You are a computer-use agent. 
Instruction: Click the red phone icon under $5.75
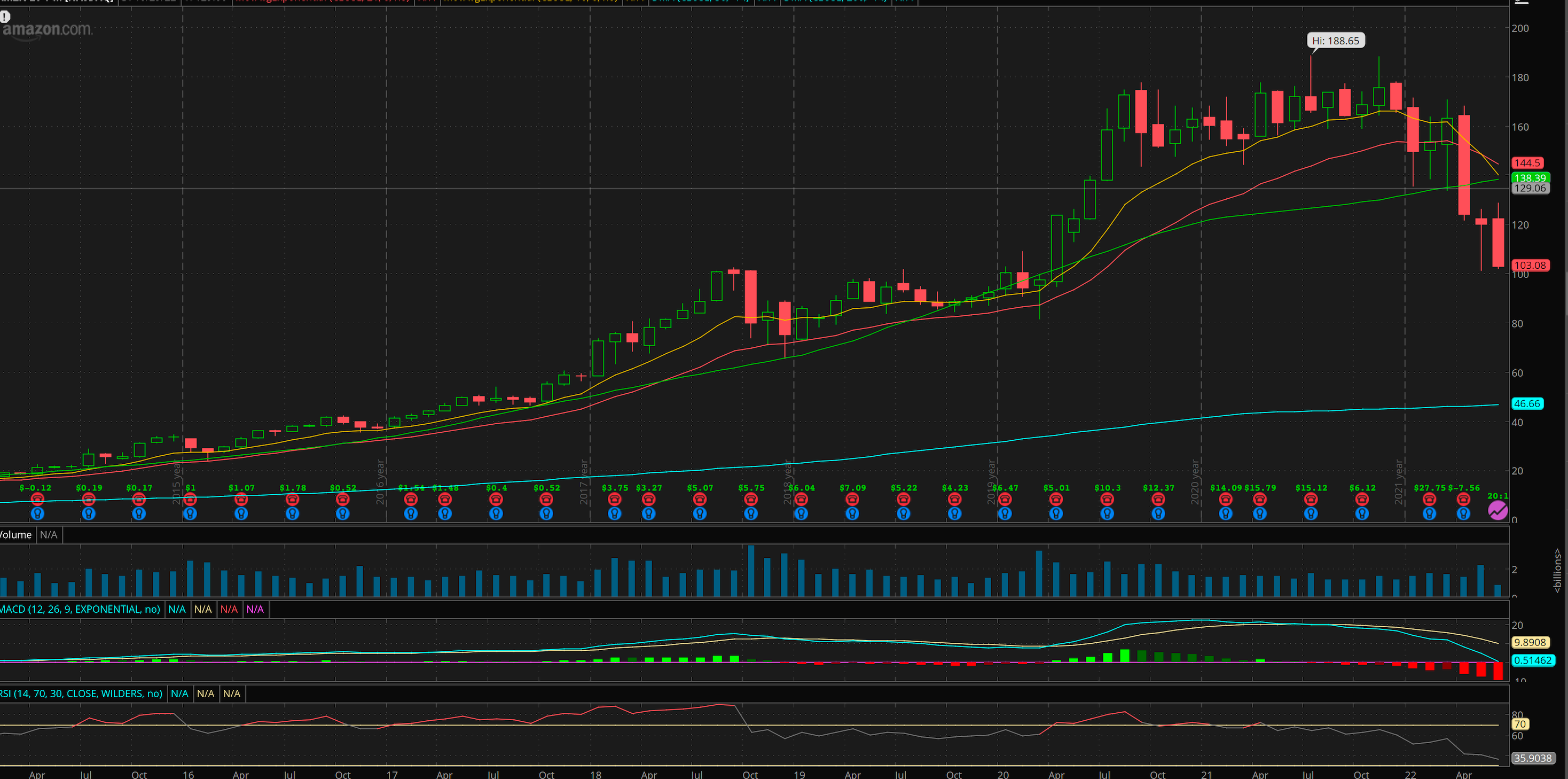coord(750,500)
